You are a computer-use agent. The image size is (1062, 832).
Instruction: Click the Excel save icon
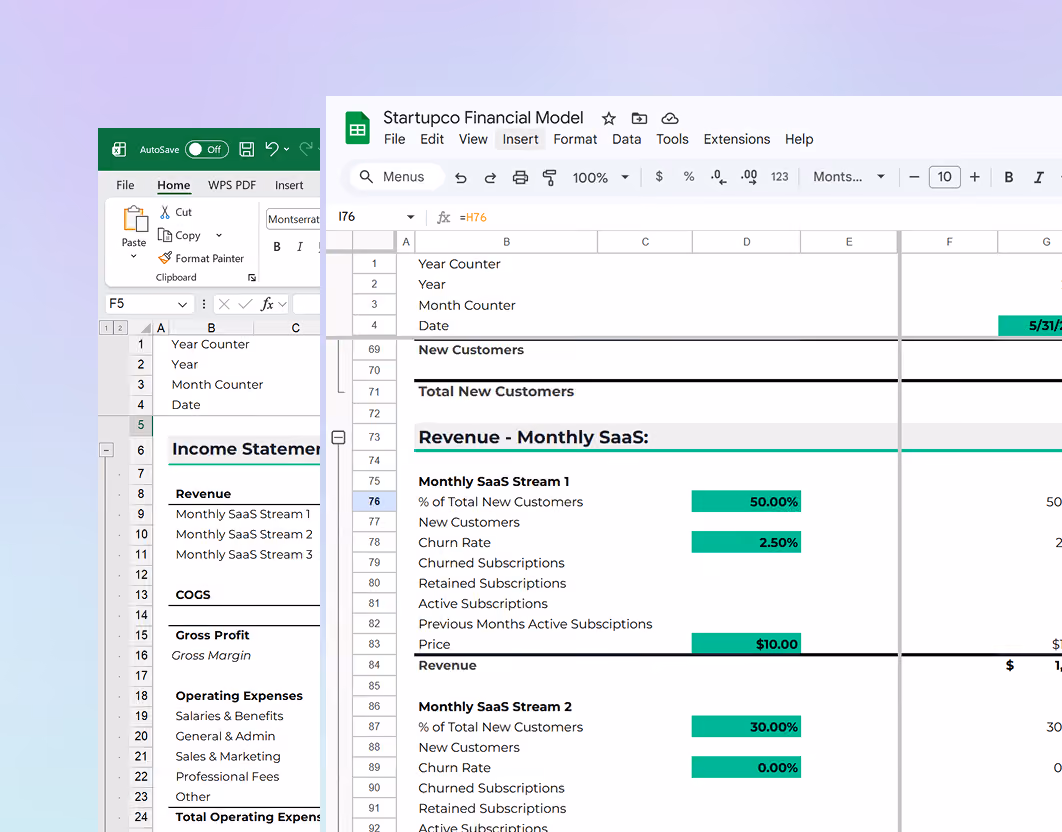pos(247,149)
